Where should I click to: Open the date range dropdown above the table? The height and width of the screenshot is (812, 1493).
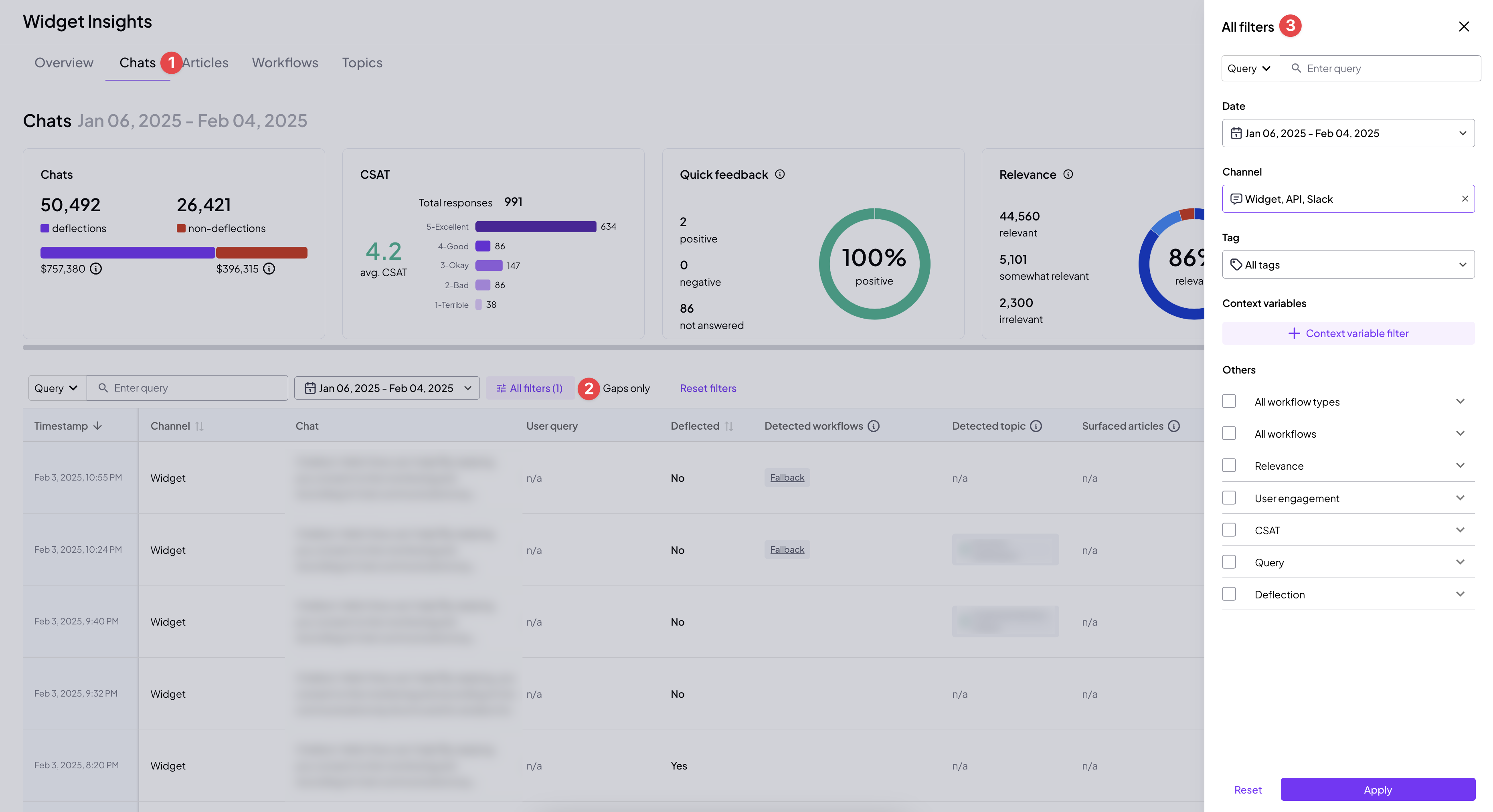point(386,388)
